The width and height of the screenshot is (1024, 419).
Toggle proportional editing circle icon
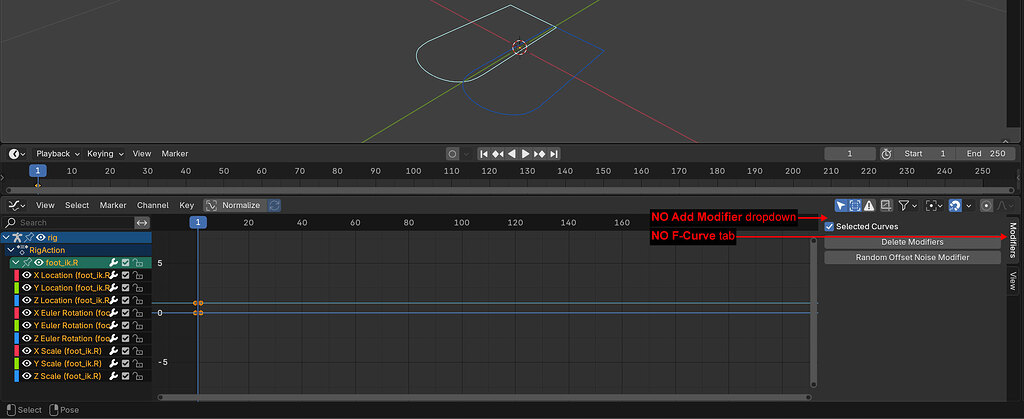coord(986,205)
